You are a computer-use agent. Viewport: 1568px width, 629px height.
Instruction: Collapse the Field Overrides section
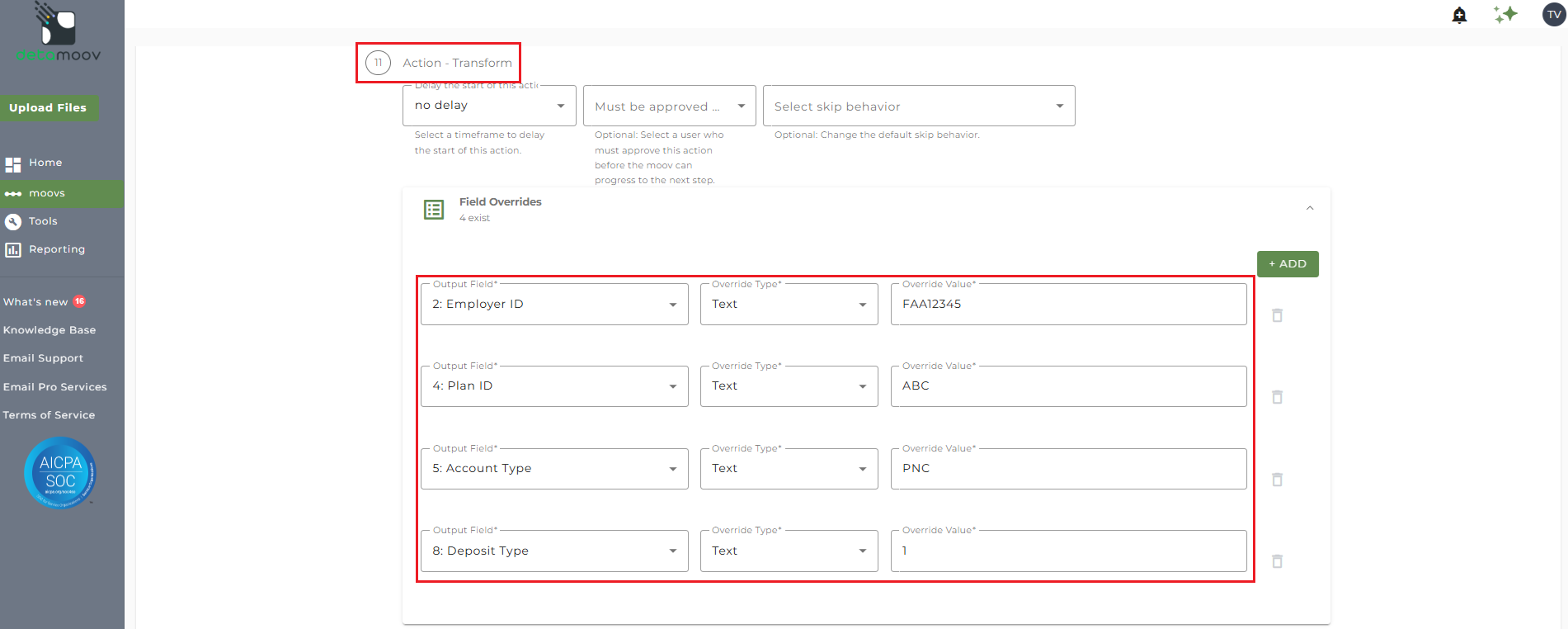point(1309,209)
